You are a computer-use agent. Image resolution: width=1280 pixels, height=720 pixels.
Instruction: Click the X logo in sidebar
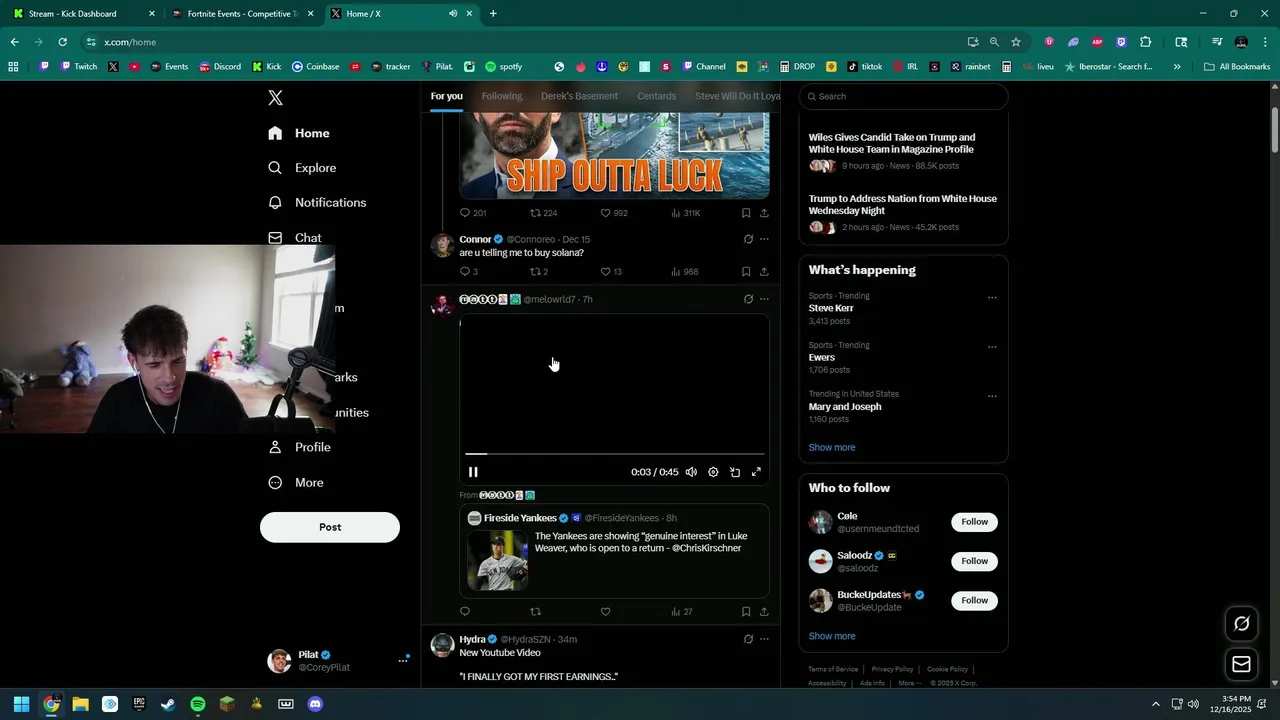pyautogui.click(x=275, y=97)
